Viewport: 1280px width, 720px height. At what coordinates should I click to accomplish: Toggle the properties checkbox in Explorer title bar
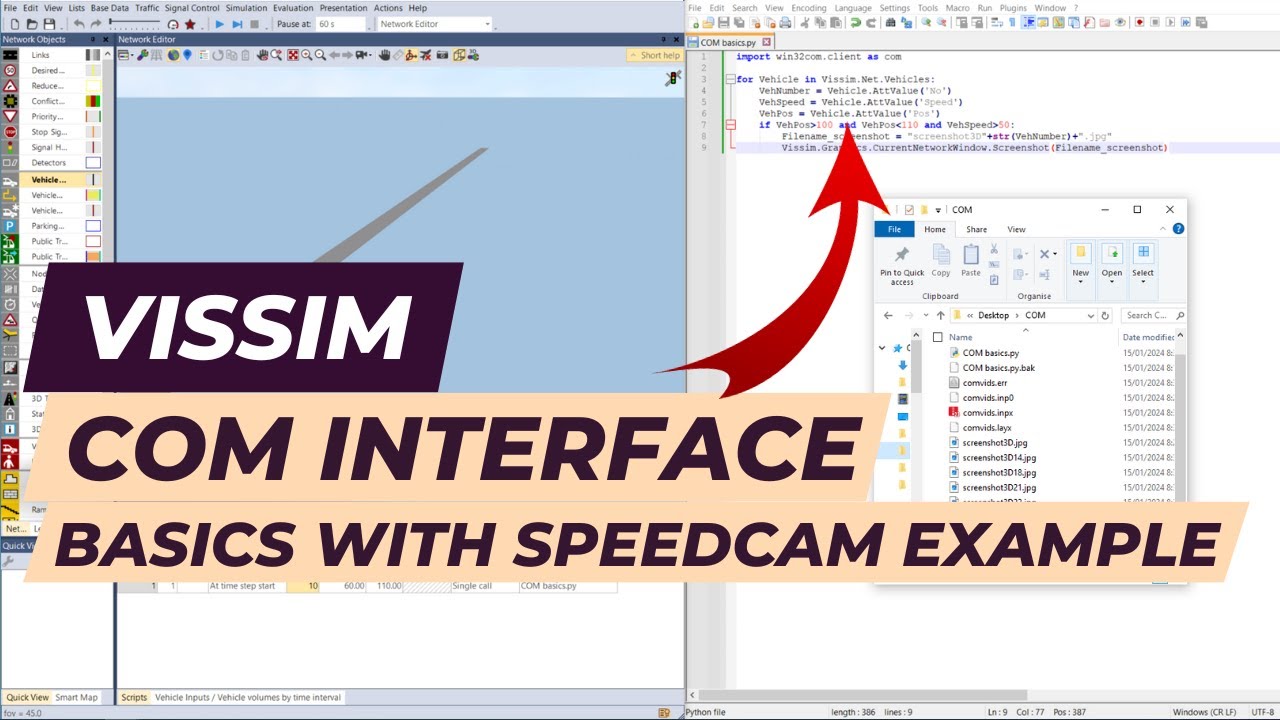click(x=909, y=210)
